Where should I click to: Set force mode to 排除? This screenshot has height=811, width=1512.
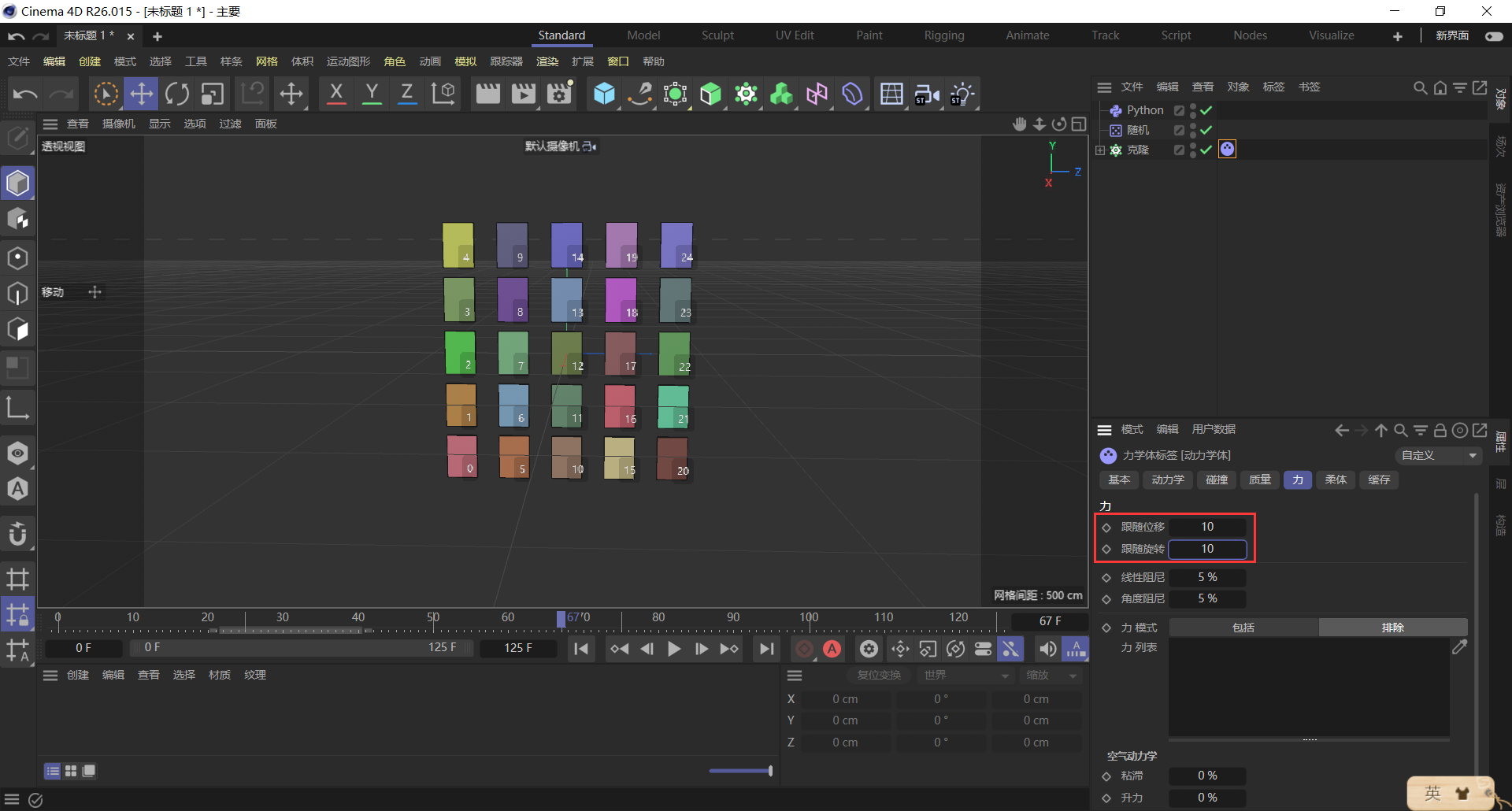[1393, 628]
